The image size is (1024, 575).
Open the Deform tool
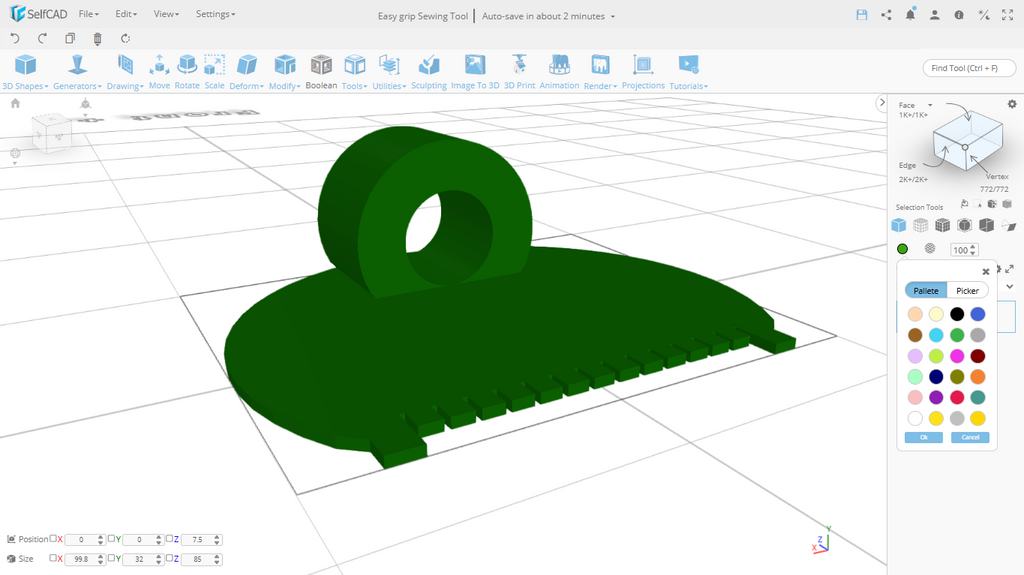tap(246, 72)
